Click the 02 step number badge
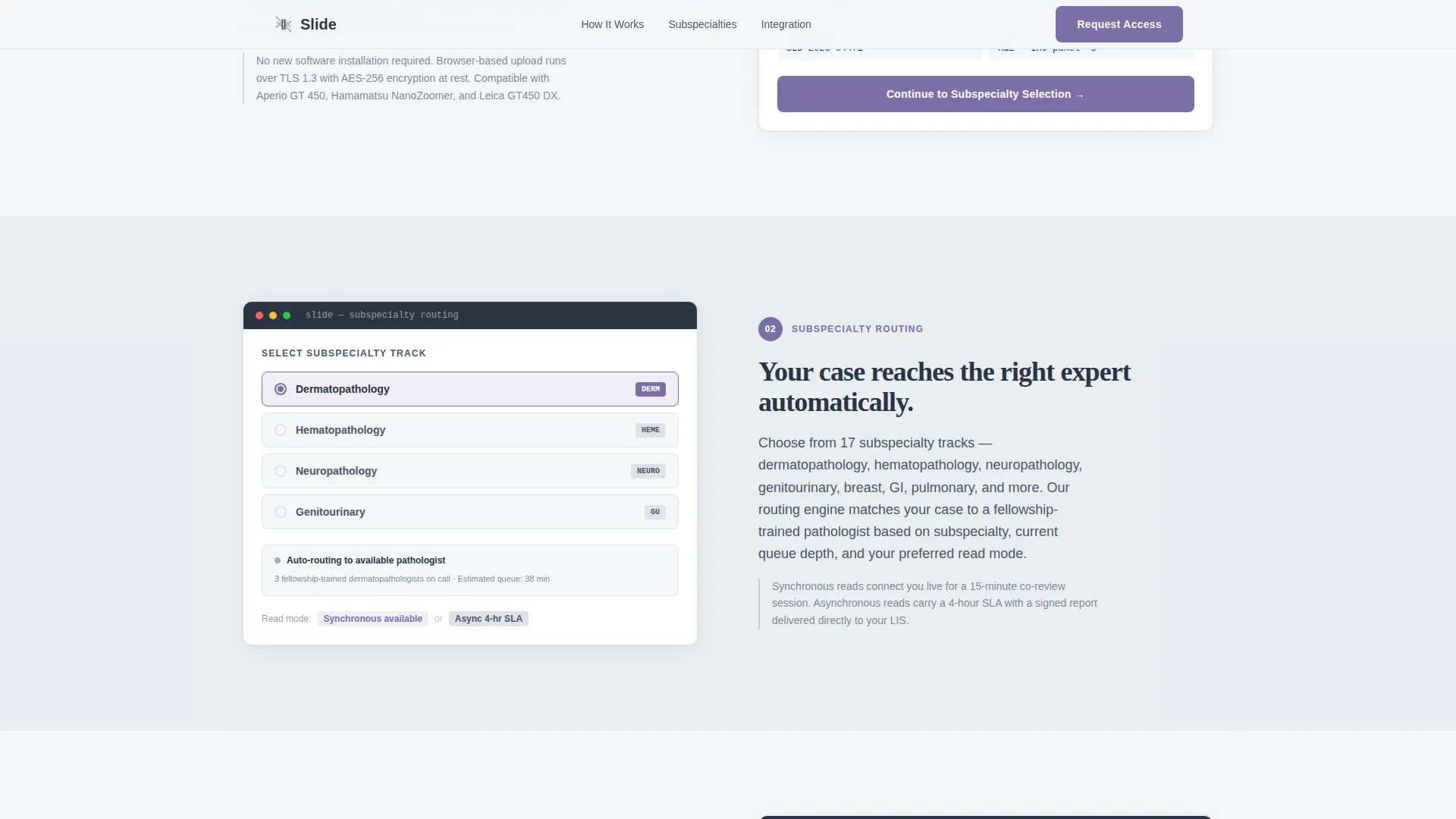Screen dimensions: 1456x819 (x=770, y=329)
